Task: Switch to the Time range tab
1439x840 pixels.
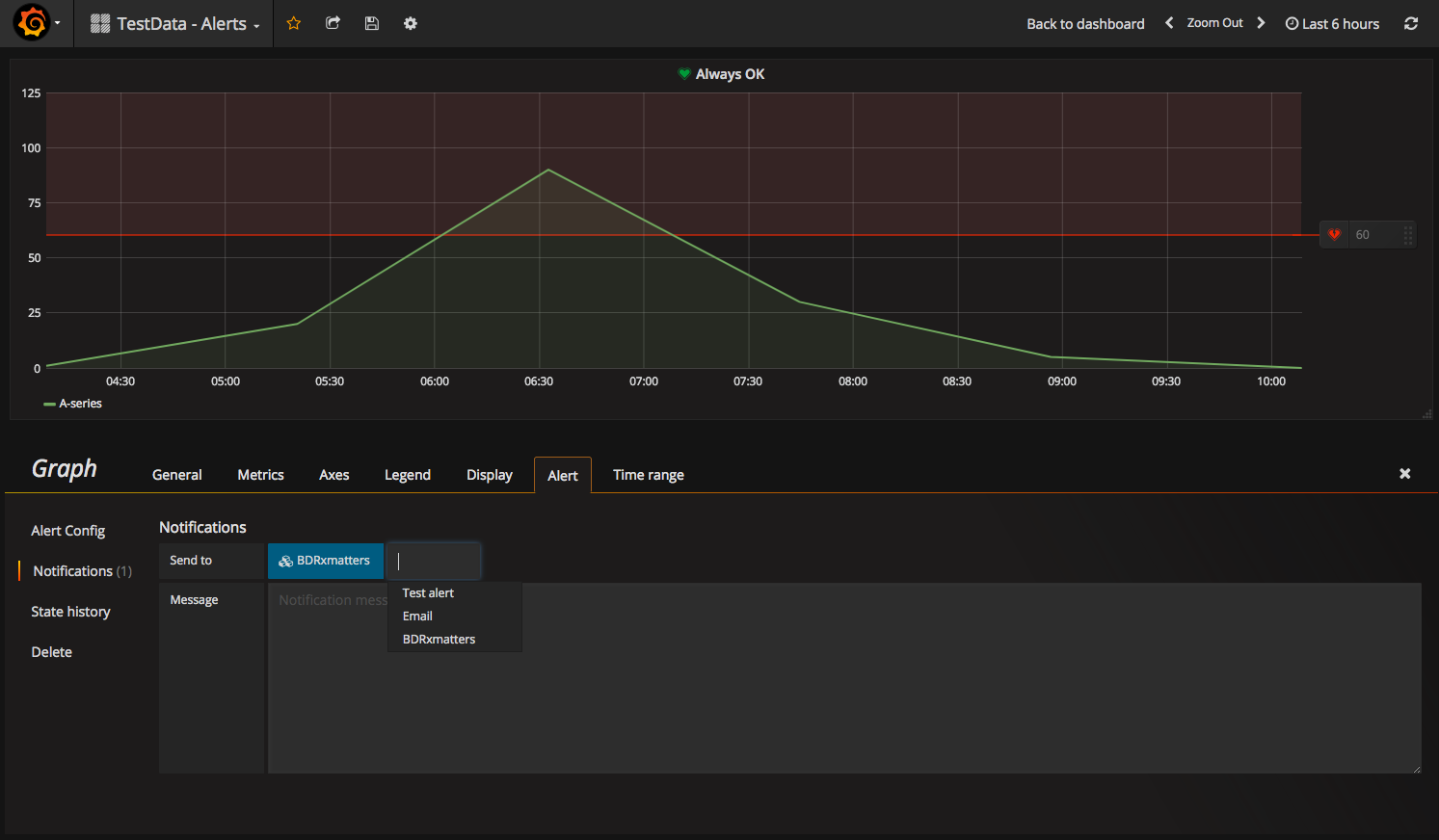Action: pos(649,475)
